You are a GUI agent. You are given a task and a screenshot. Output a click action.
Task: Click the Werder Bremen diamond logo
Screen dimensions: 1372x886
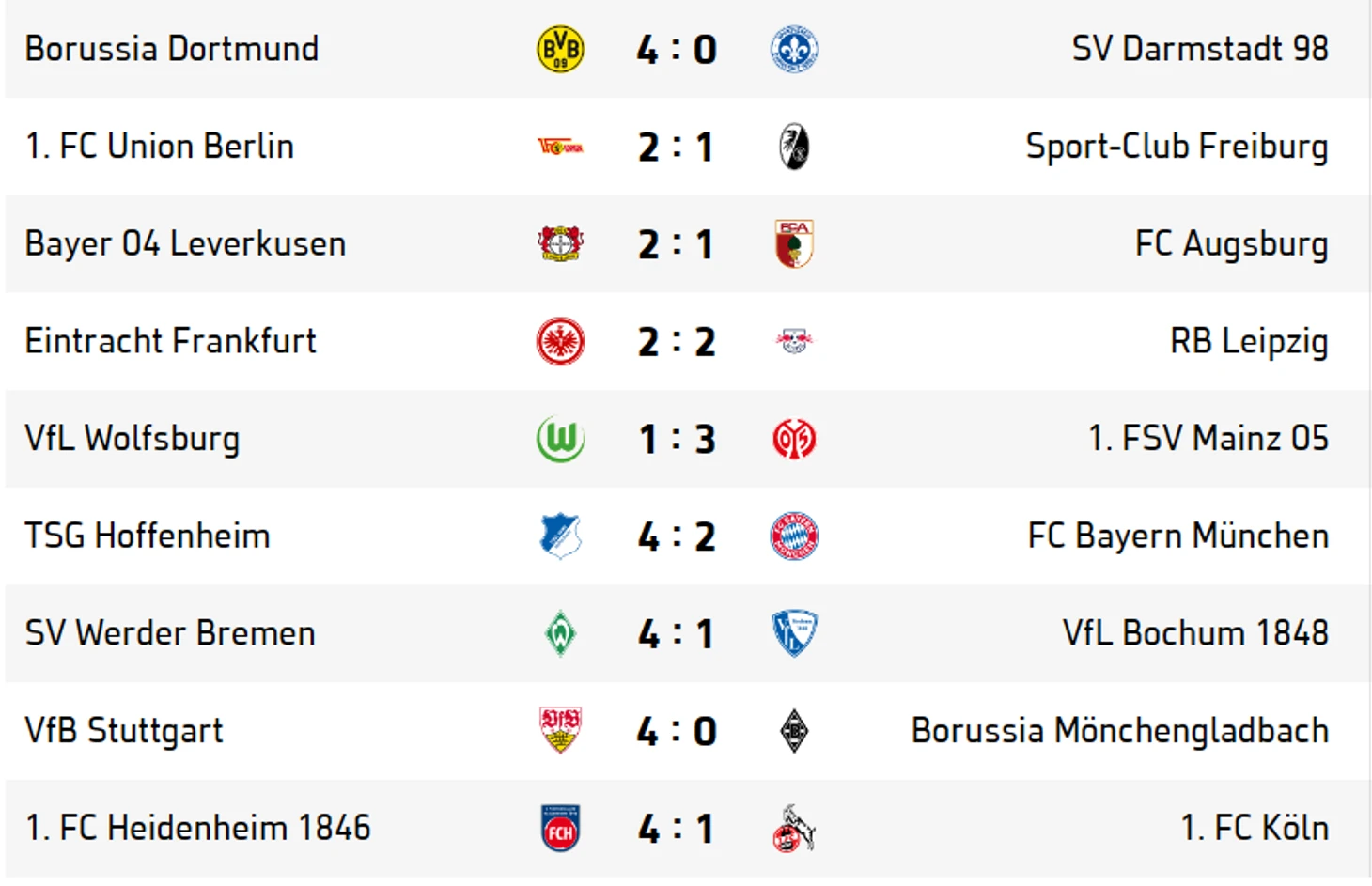pyautogui.click(x=560, y=633)
